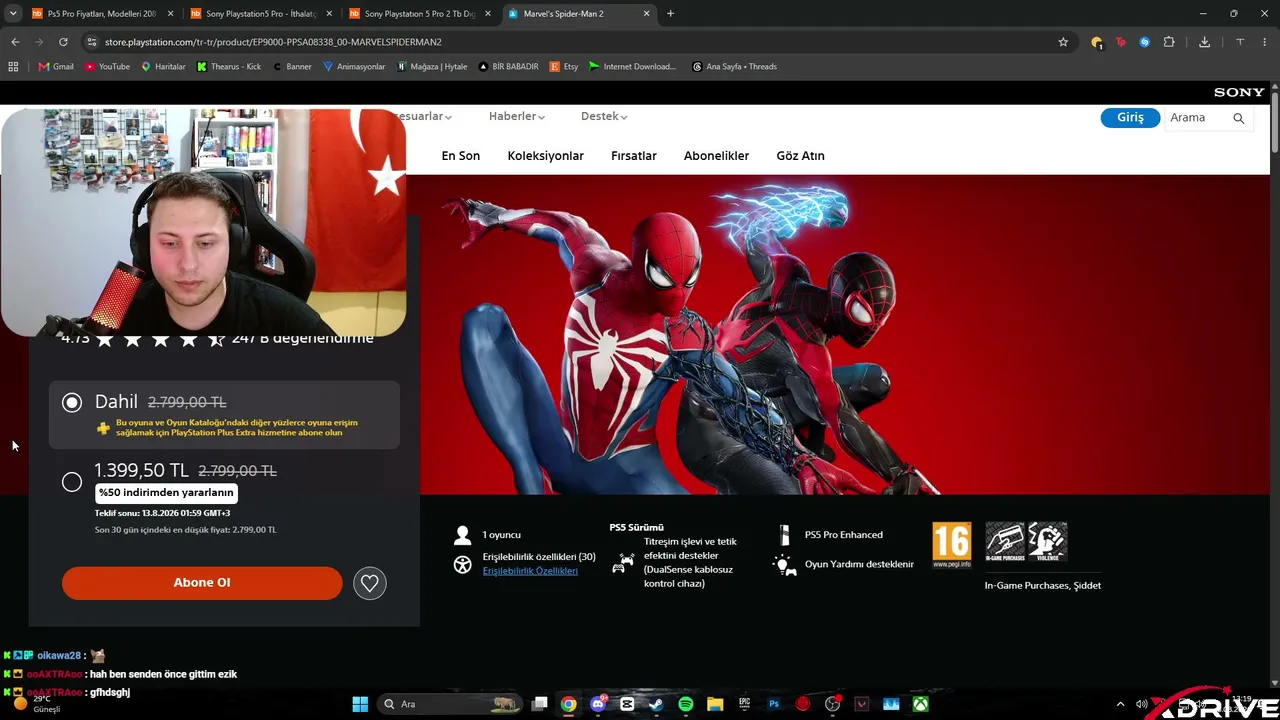Open the red Tp browser extension

point(1121,42)
